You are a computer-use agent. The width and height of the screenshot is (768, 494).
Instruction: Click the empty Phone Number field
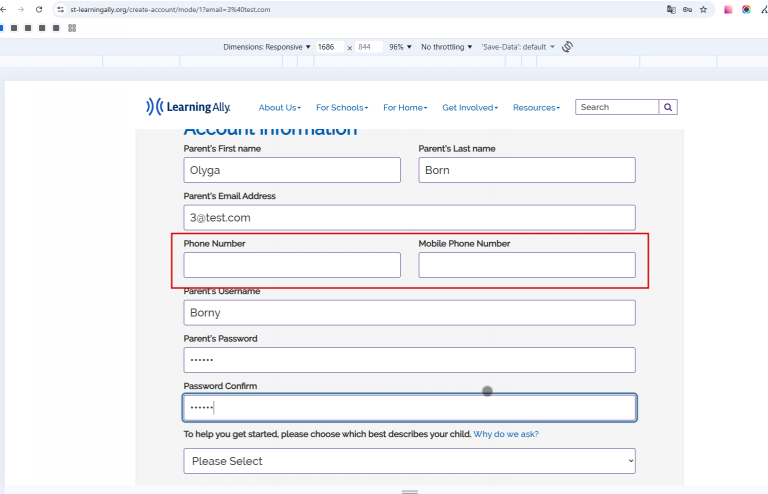coord(292,265)
